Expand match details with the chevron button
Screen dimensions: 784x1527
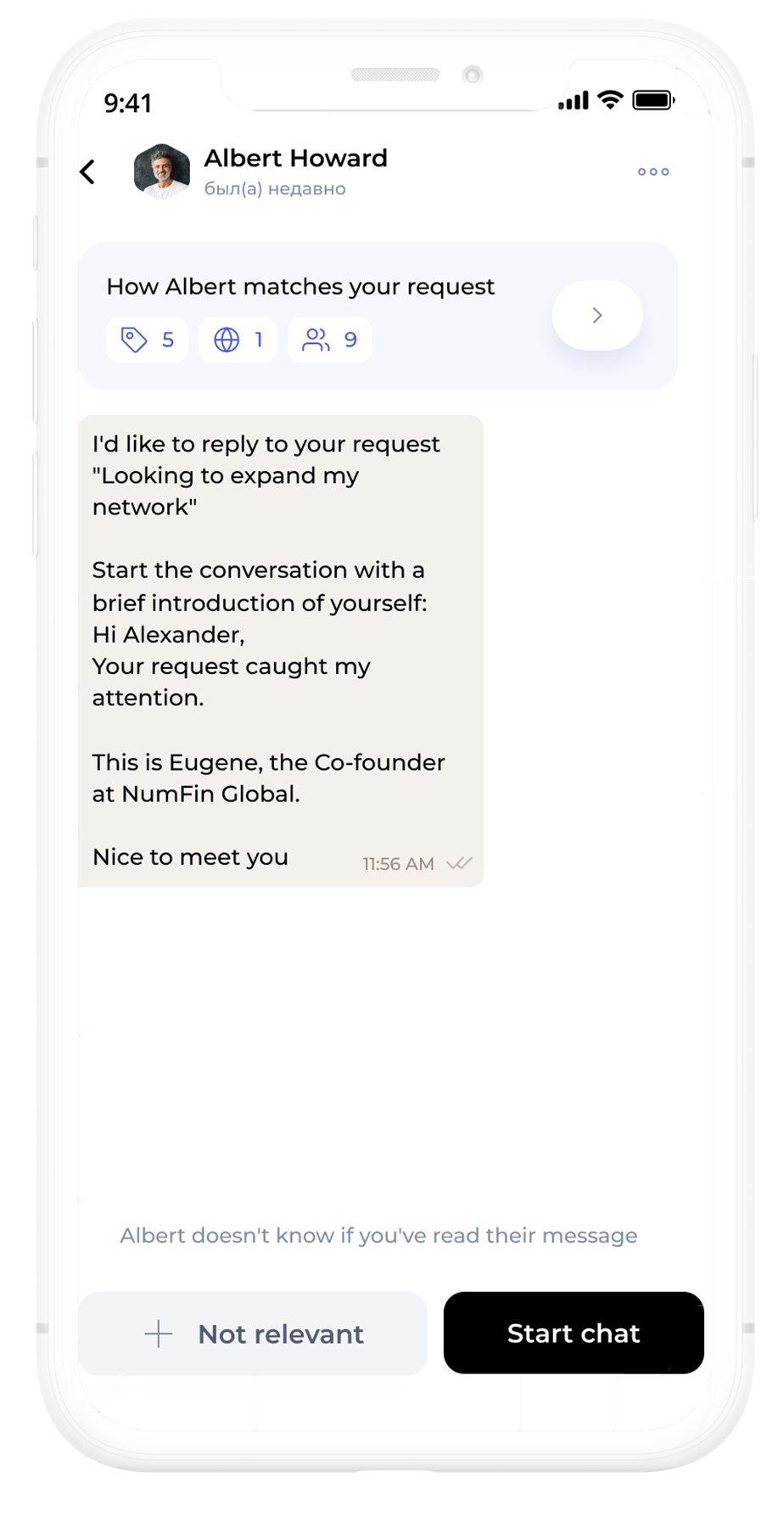(x=597, y=316)
